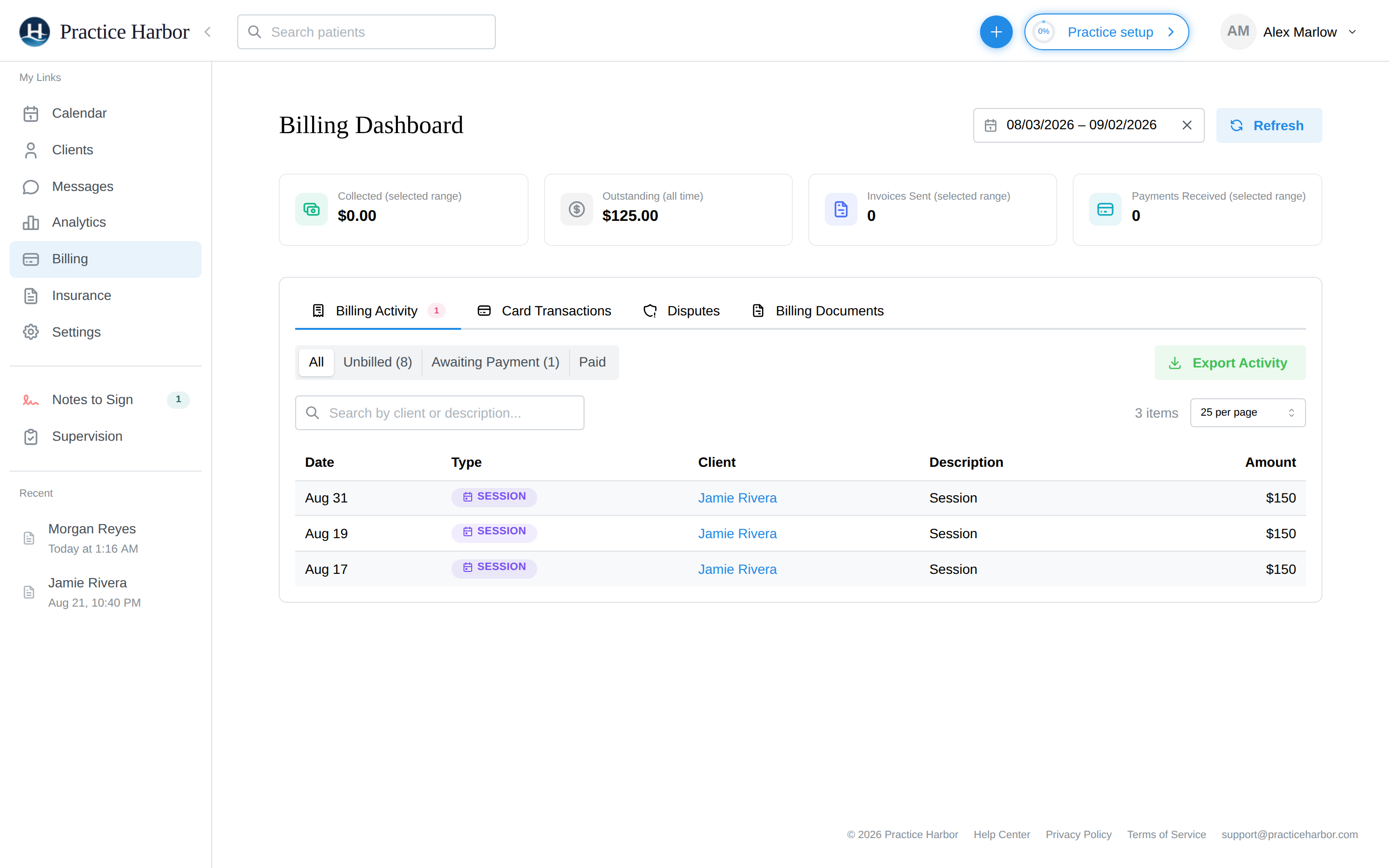Click the Collected card cash icon

click(311, 210)
